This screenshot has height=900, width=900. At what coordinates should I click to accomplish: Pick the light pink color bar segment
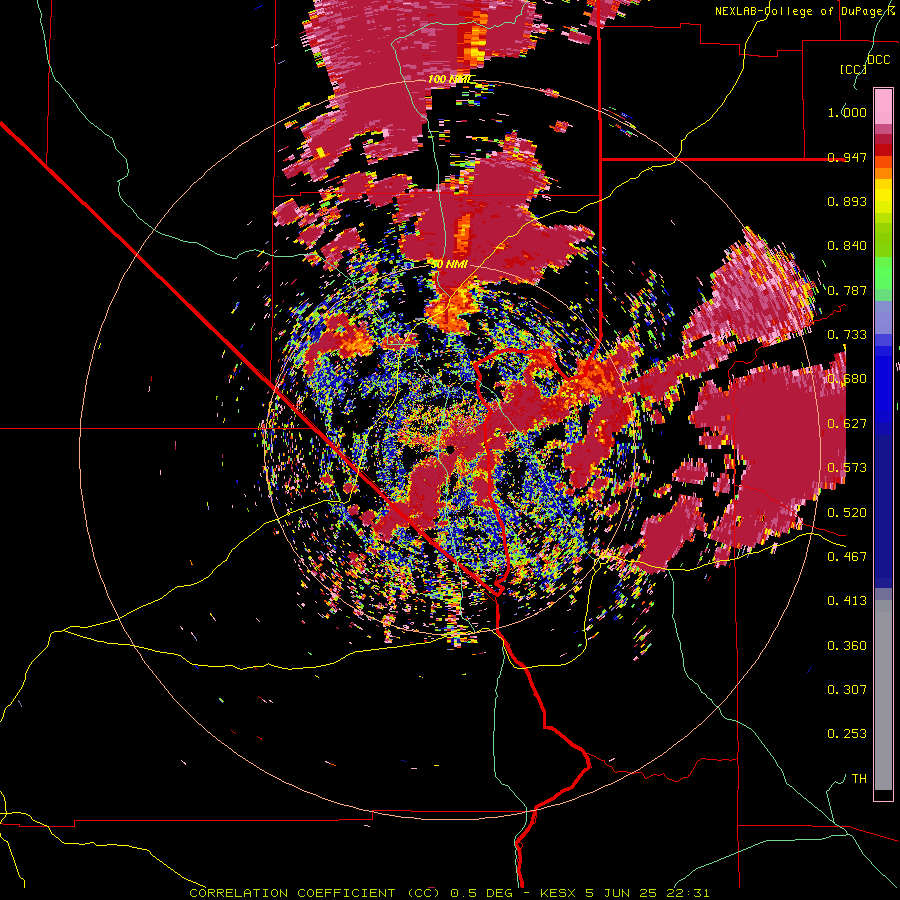pos(883,107)
